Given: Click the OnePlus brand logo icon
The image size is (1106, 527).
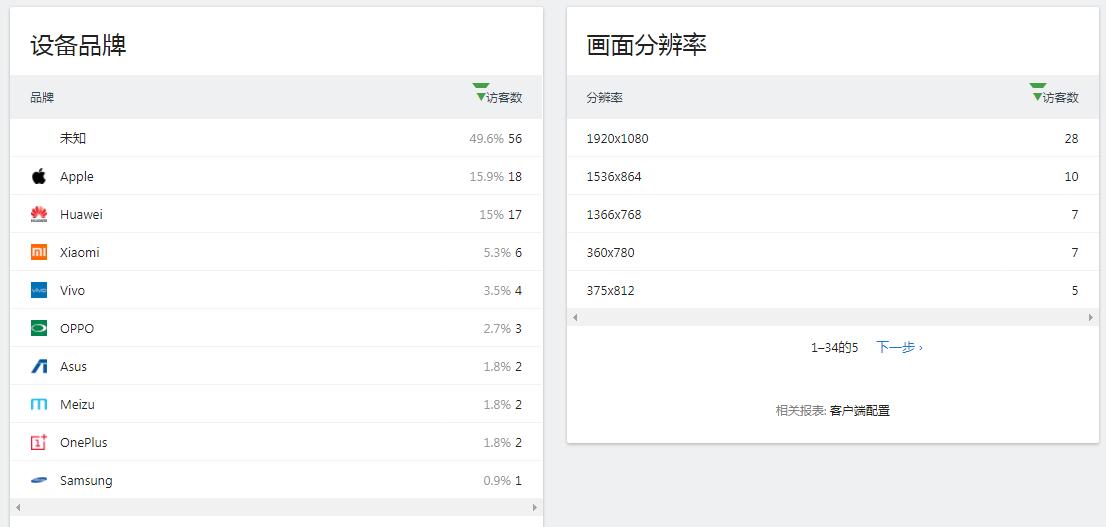Looking at the screenshot, I should pyautogui.click(x=39, y=443).
